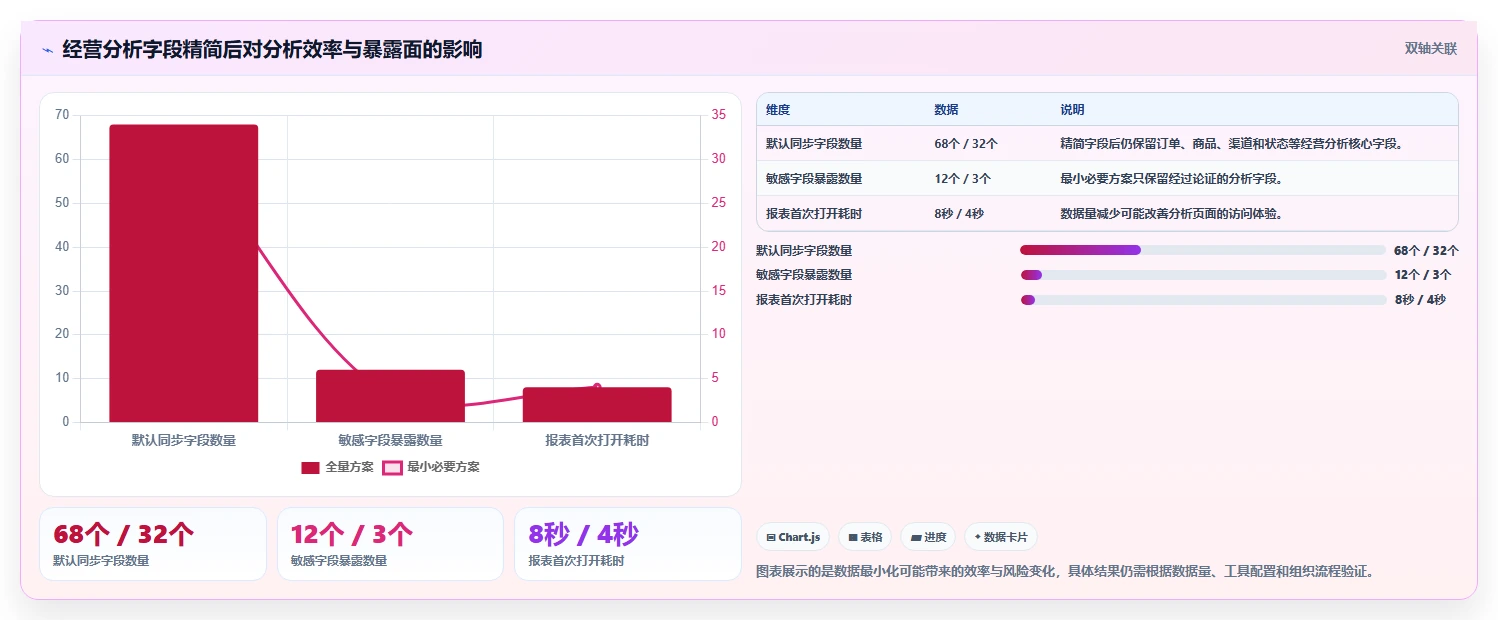Toggle the 最小必要方案 legend item

[431, 467]
